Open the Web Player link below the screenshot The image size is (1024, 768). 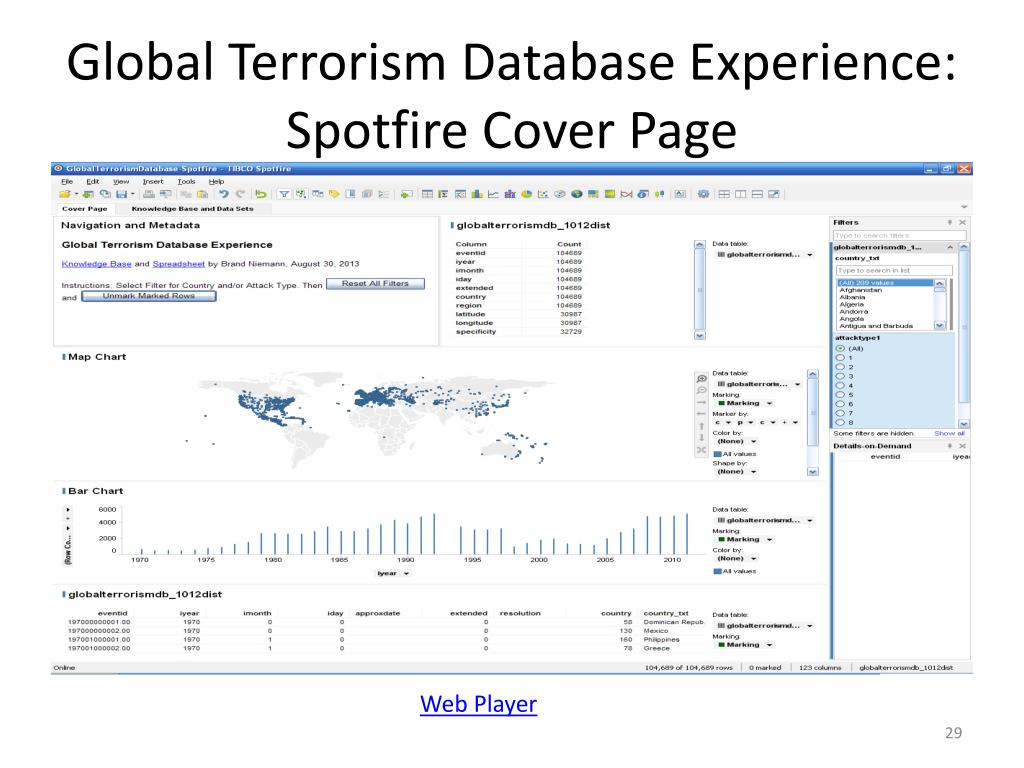point(479,704)
